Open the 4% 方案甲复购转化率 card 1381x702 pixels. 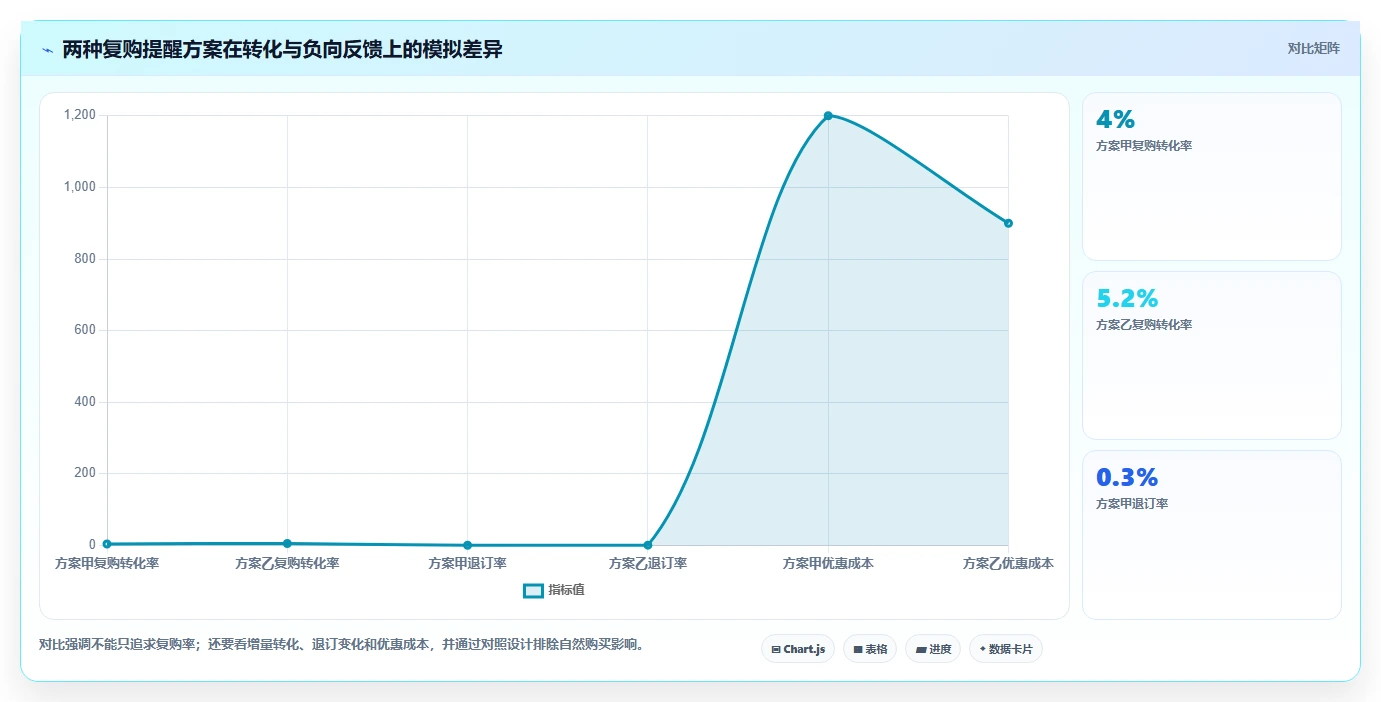pos(1211,177)
